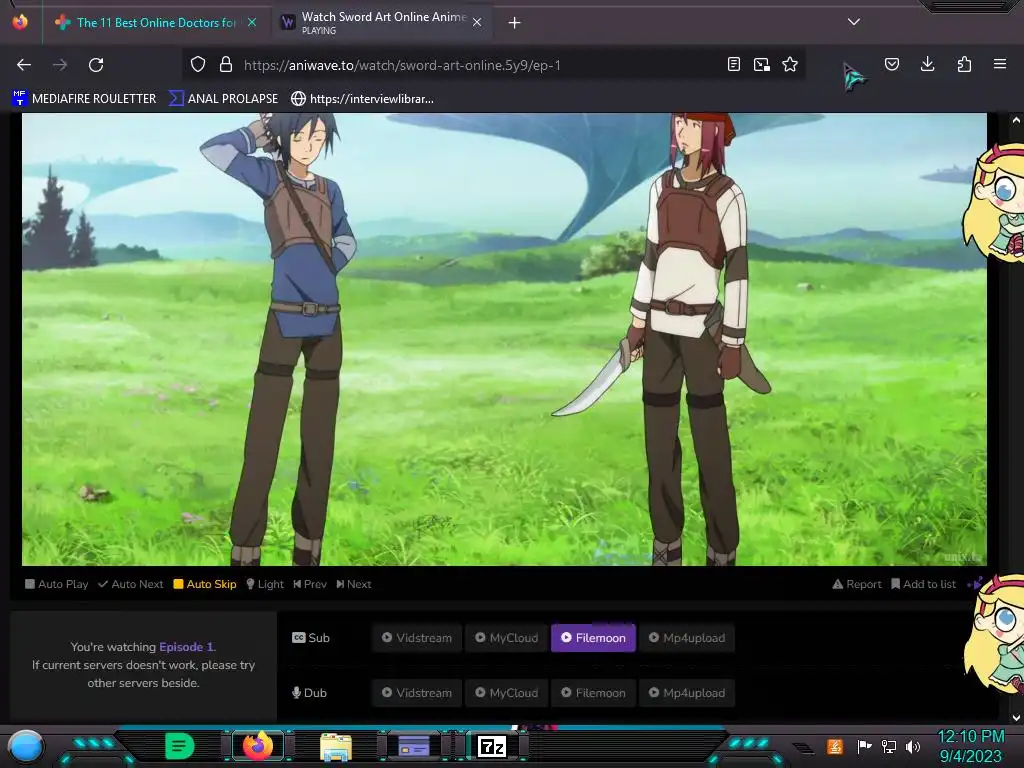Toggle the Auto Play checkbox
This screenshot has height=768, width=1024.
click(x=56, y=584)
